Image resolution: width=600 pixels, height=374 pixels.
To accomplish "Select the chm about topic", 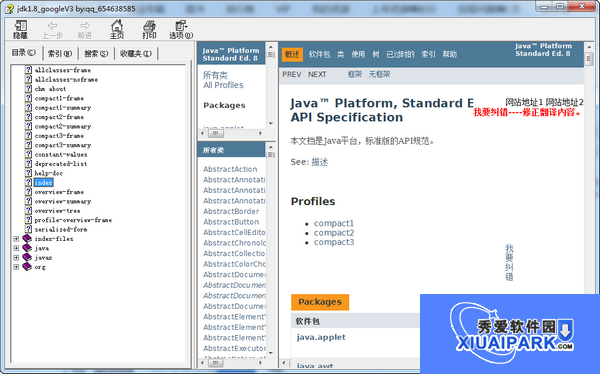I will point(50,89).
